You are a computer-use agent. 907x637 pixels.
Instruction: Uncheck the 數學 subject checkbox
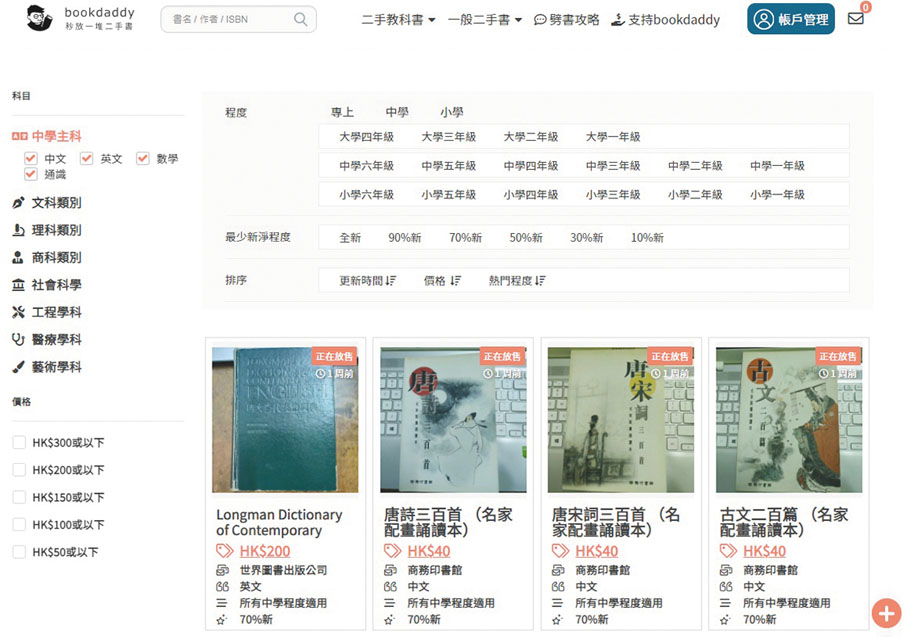click(x=143, y=159)
